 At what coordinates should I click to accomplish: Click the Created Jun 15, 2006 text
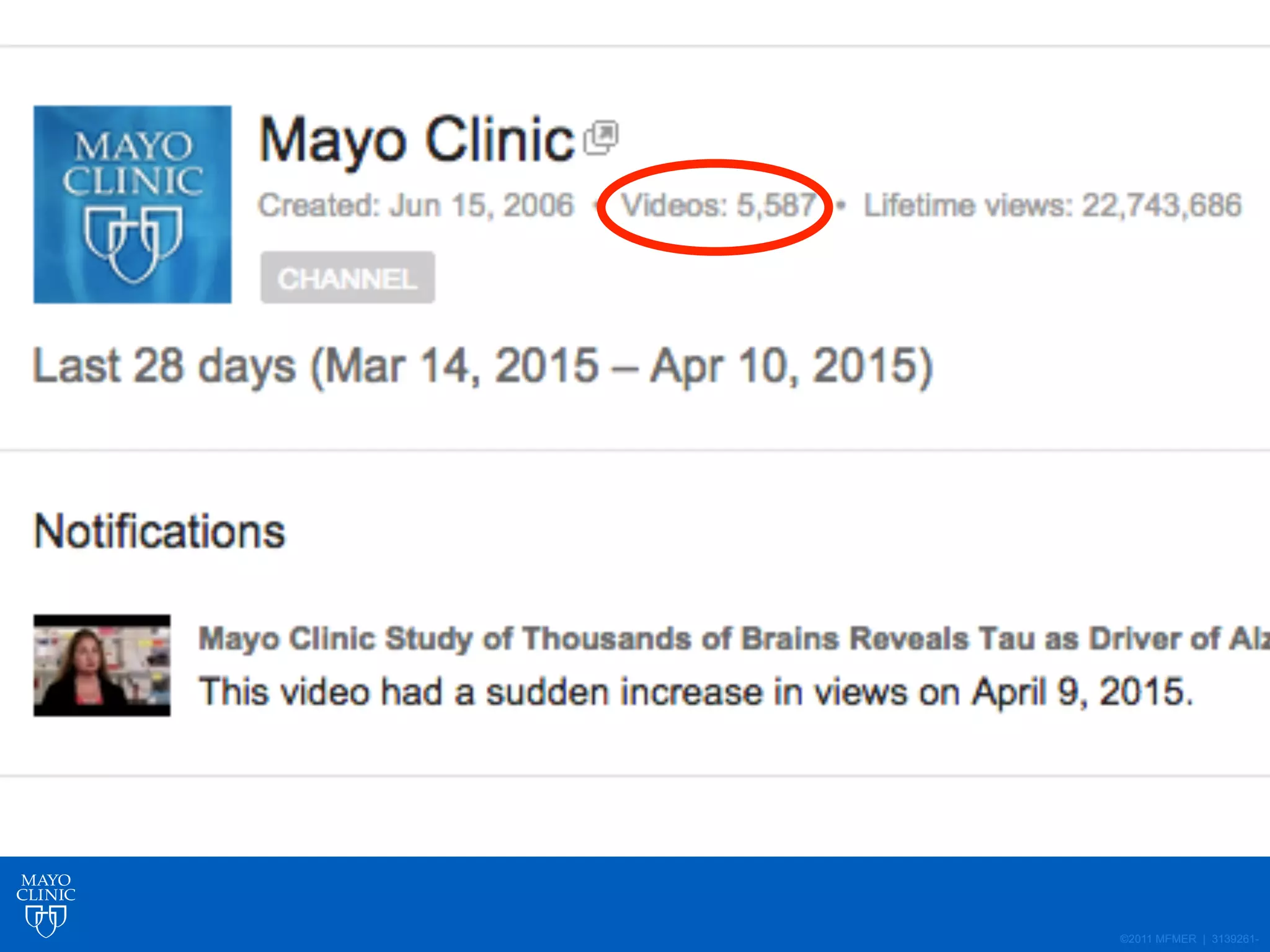click(x=416, y=205)
